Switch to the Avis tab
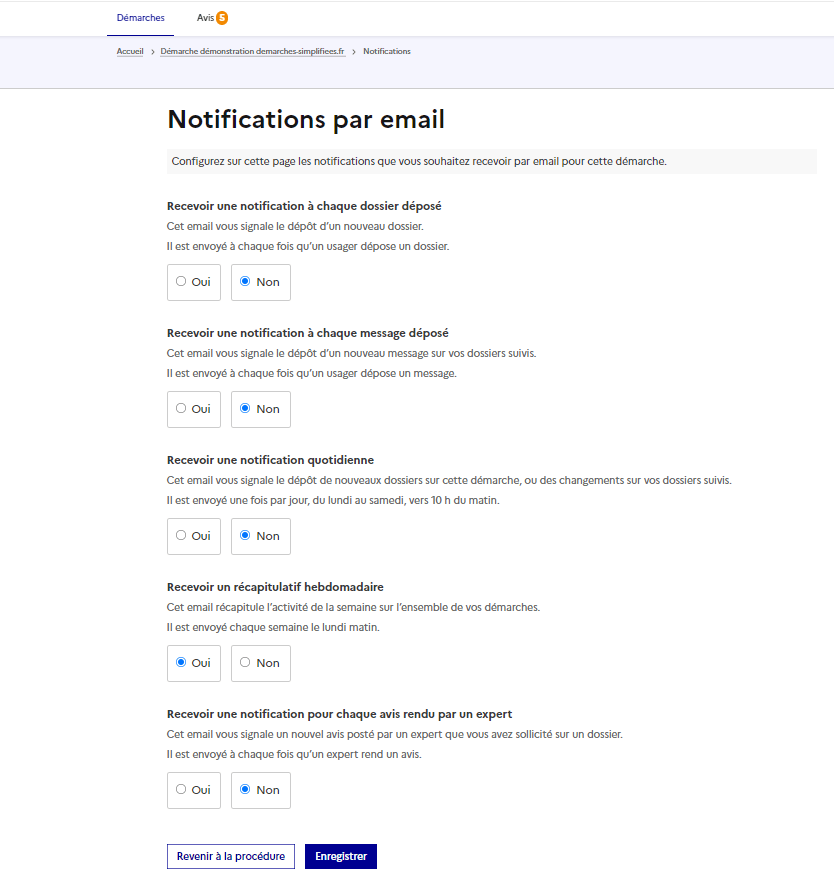Image resolution: width=834 pixels, height=879 pixels. click(x=205, y=17)
